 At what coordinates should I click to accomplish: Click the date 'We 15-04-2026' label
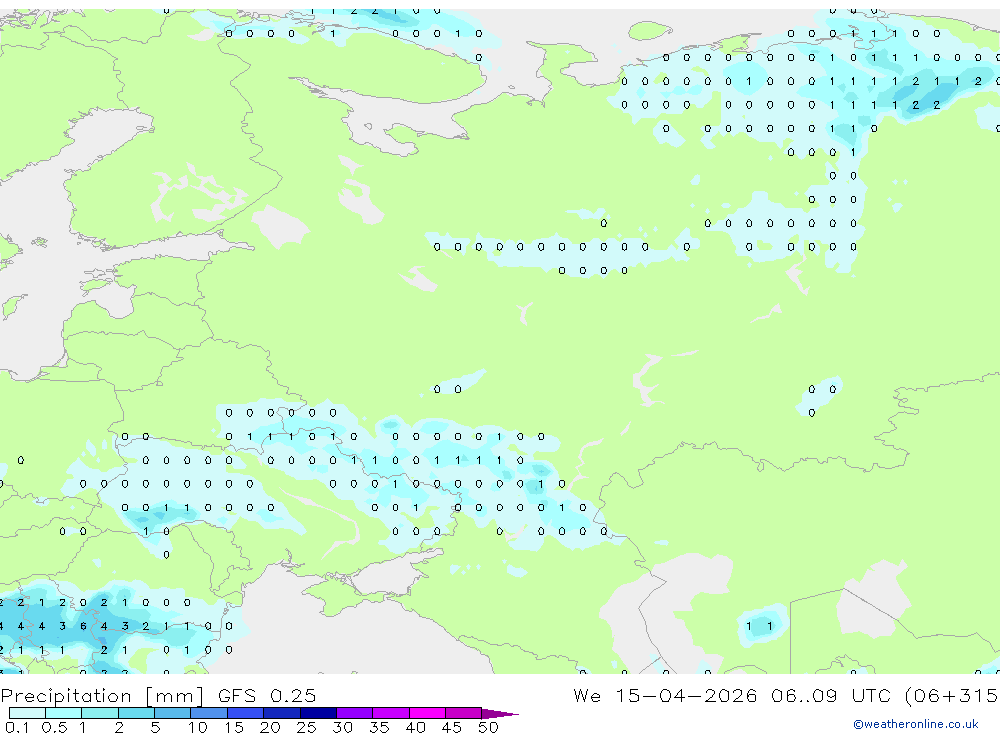coord(665,695)
